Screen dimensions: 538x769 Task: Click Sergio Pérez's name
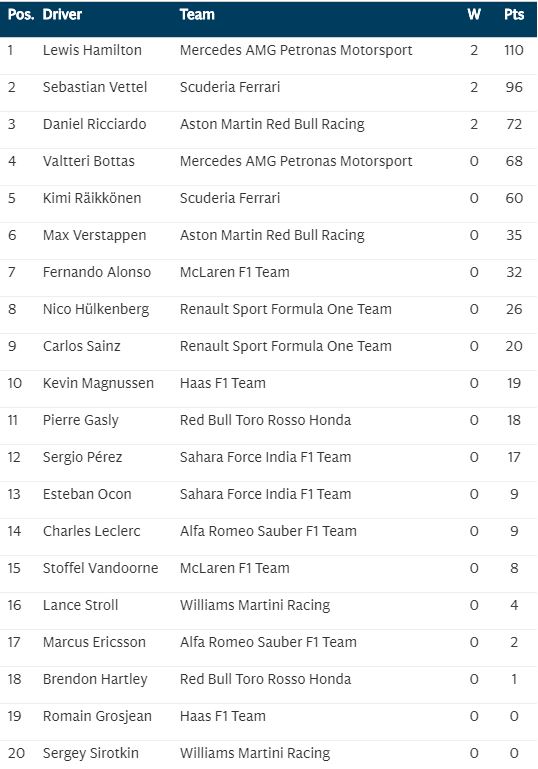coord(82,458)
